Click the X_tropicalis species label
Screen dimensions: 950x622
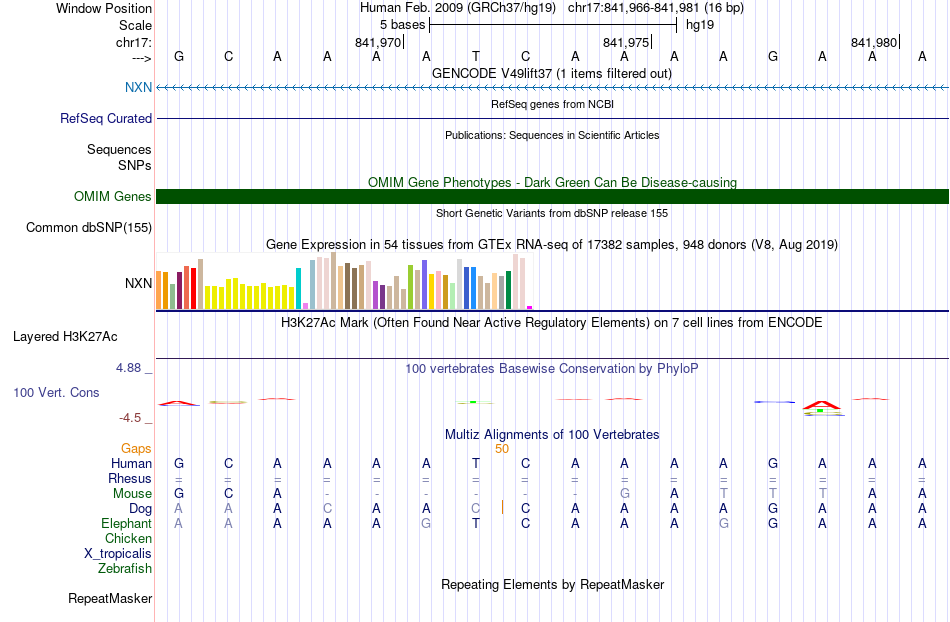tap(118, 554)
